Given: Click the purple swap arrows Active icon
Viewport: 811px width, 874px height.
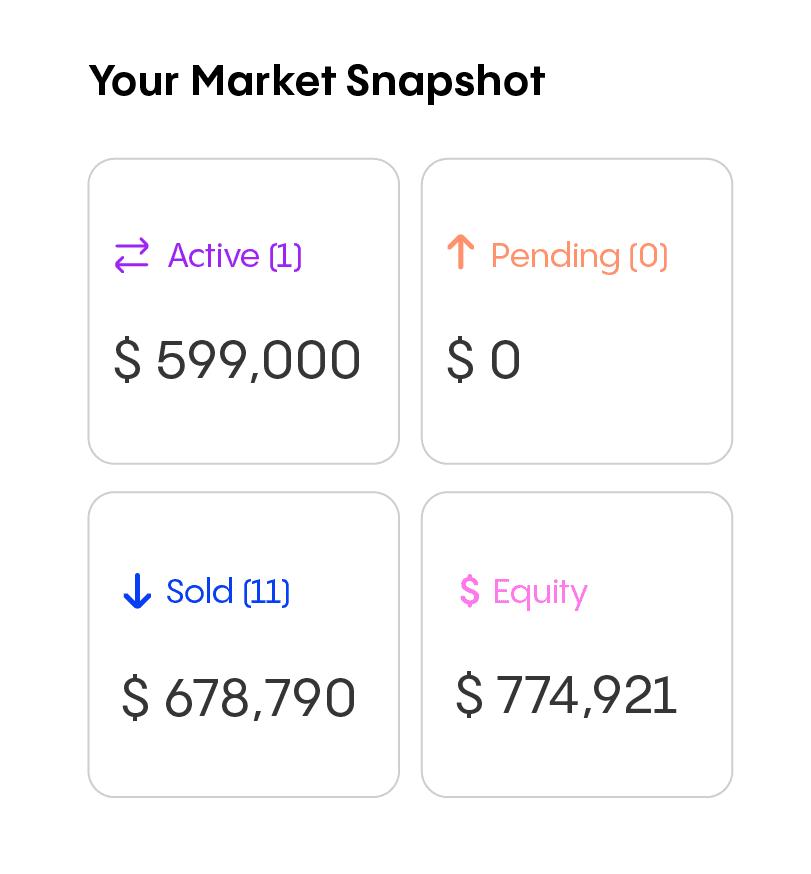Looking at the screenshot, I should pos(132,255).
